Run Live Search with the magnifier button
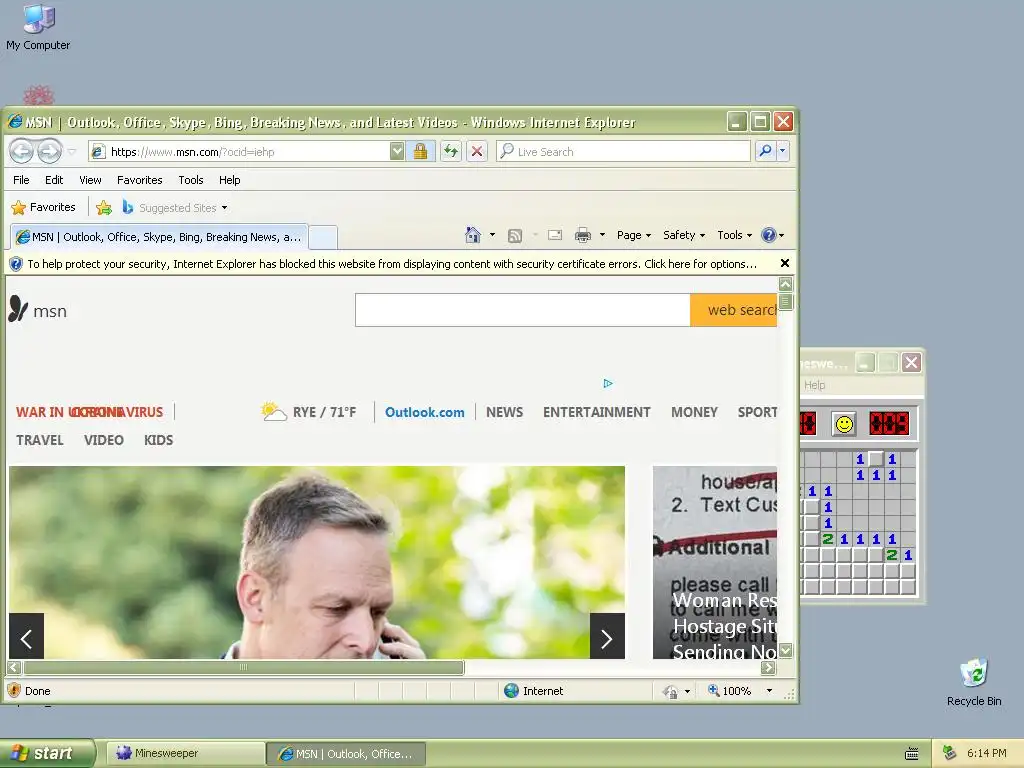 pos(765,152)
